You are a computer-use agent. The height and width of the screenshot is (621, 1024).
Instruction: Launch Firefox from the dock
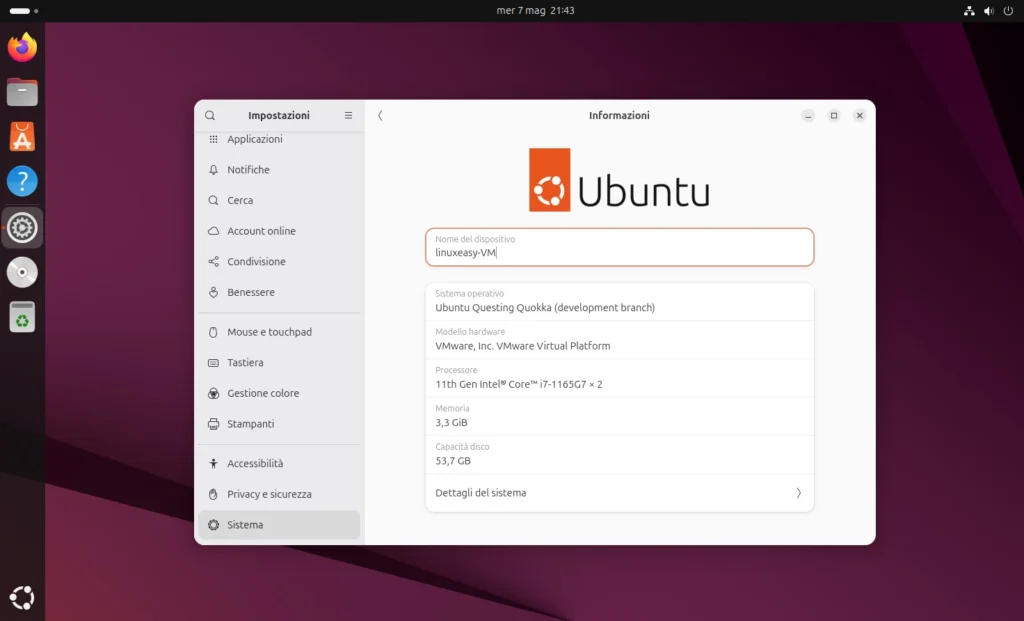21,46
